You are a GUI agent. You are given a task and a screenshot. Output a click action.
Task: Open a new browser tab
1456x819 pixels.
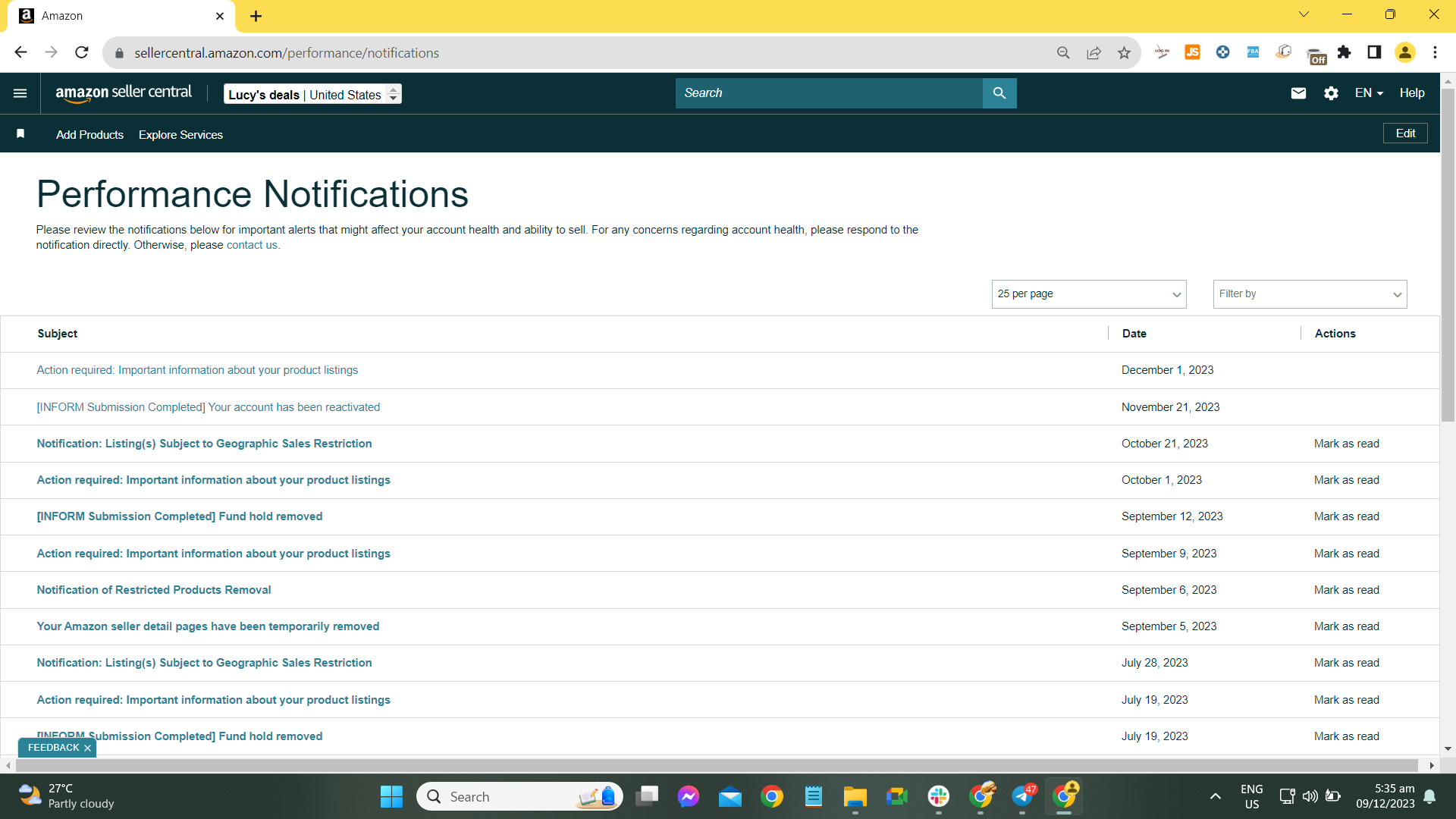point(256,16)
